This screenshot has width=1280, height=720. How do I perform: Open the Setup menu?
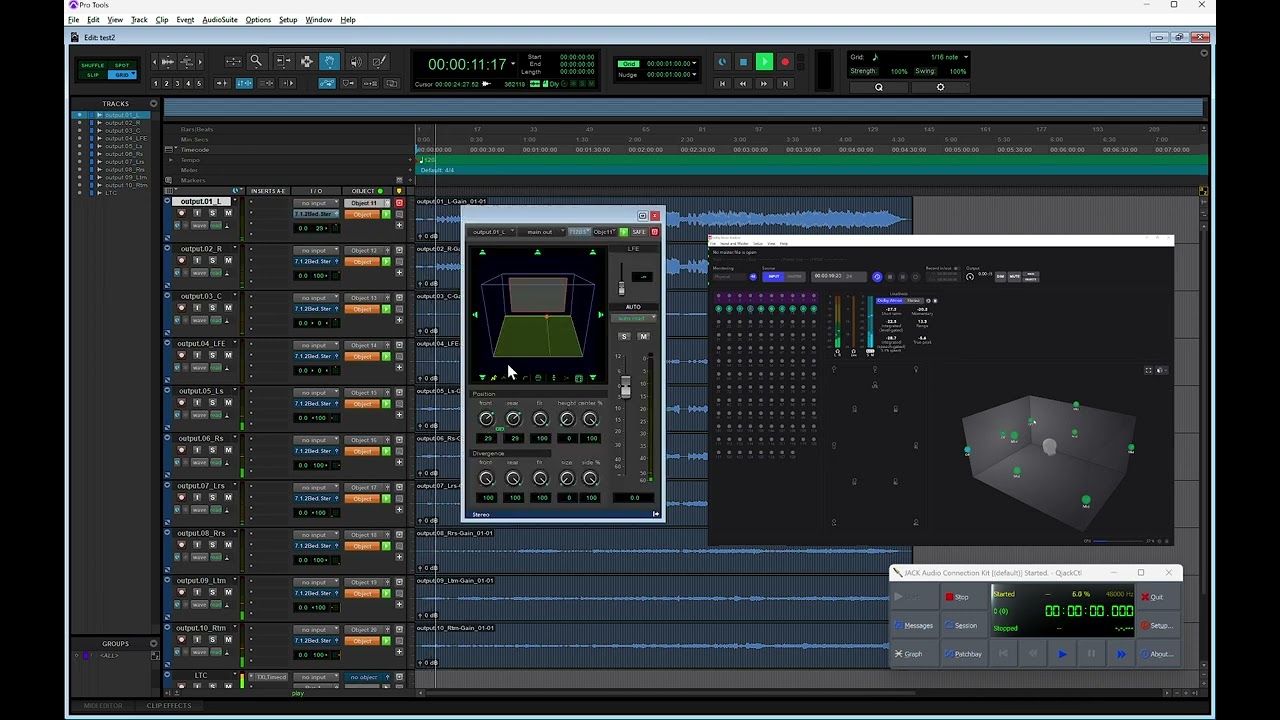tap(288, 20)
